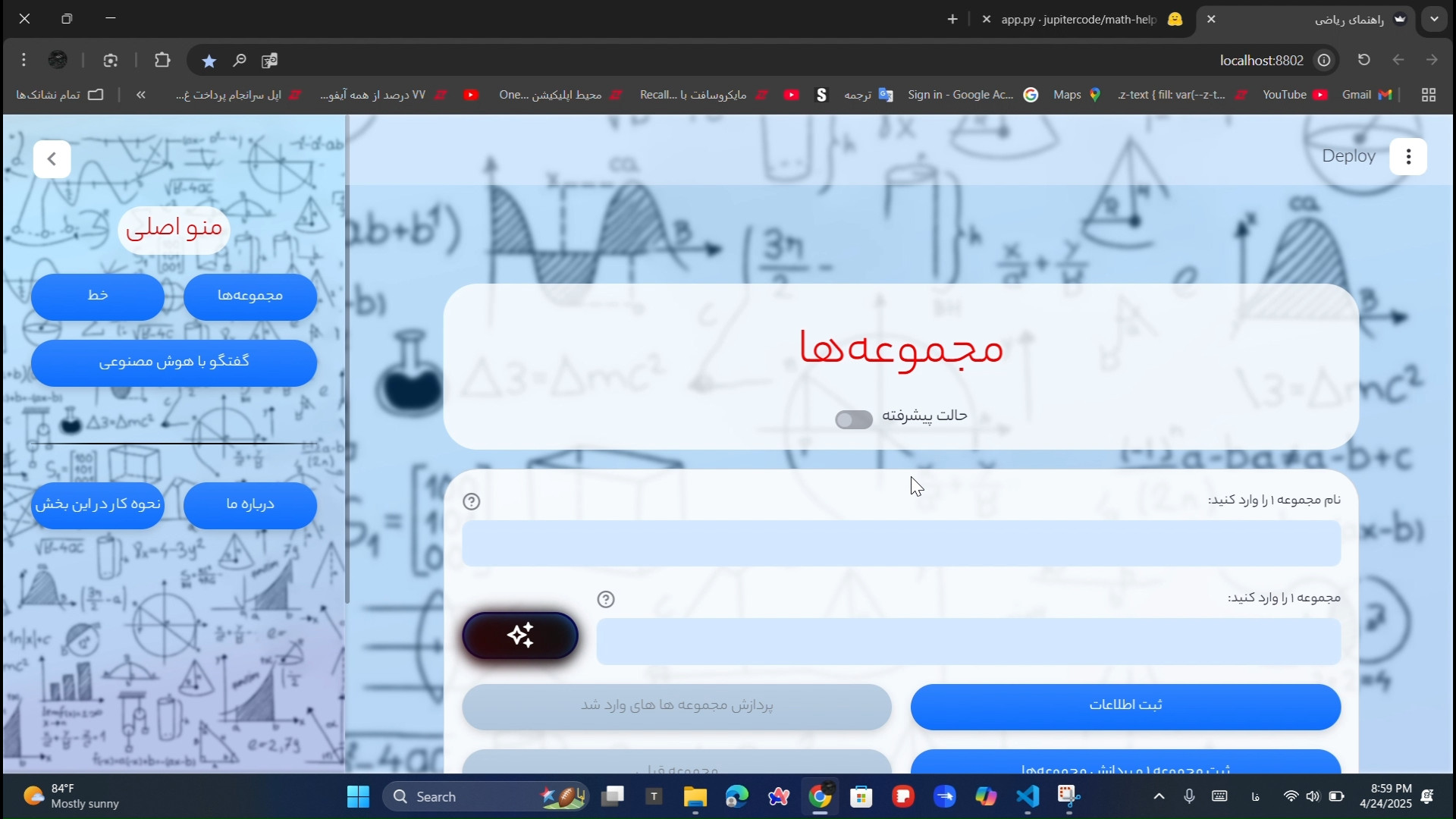Open the tab search dropdown arrow
This screenshot has height=819, width=1456.
click(x=1434, y=20)
